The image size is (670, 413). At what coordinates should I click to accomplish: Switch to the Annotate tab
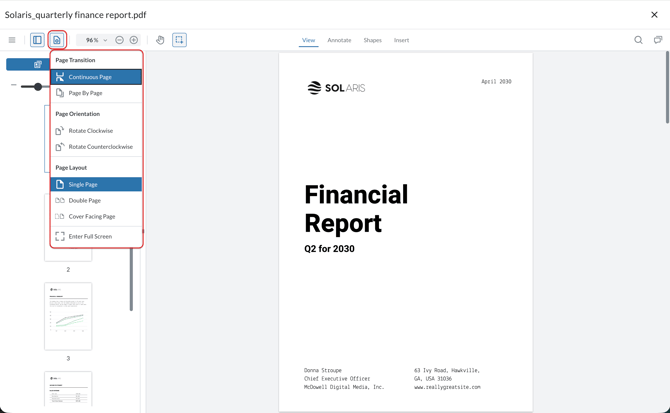click(339, 40)
